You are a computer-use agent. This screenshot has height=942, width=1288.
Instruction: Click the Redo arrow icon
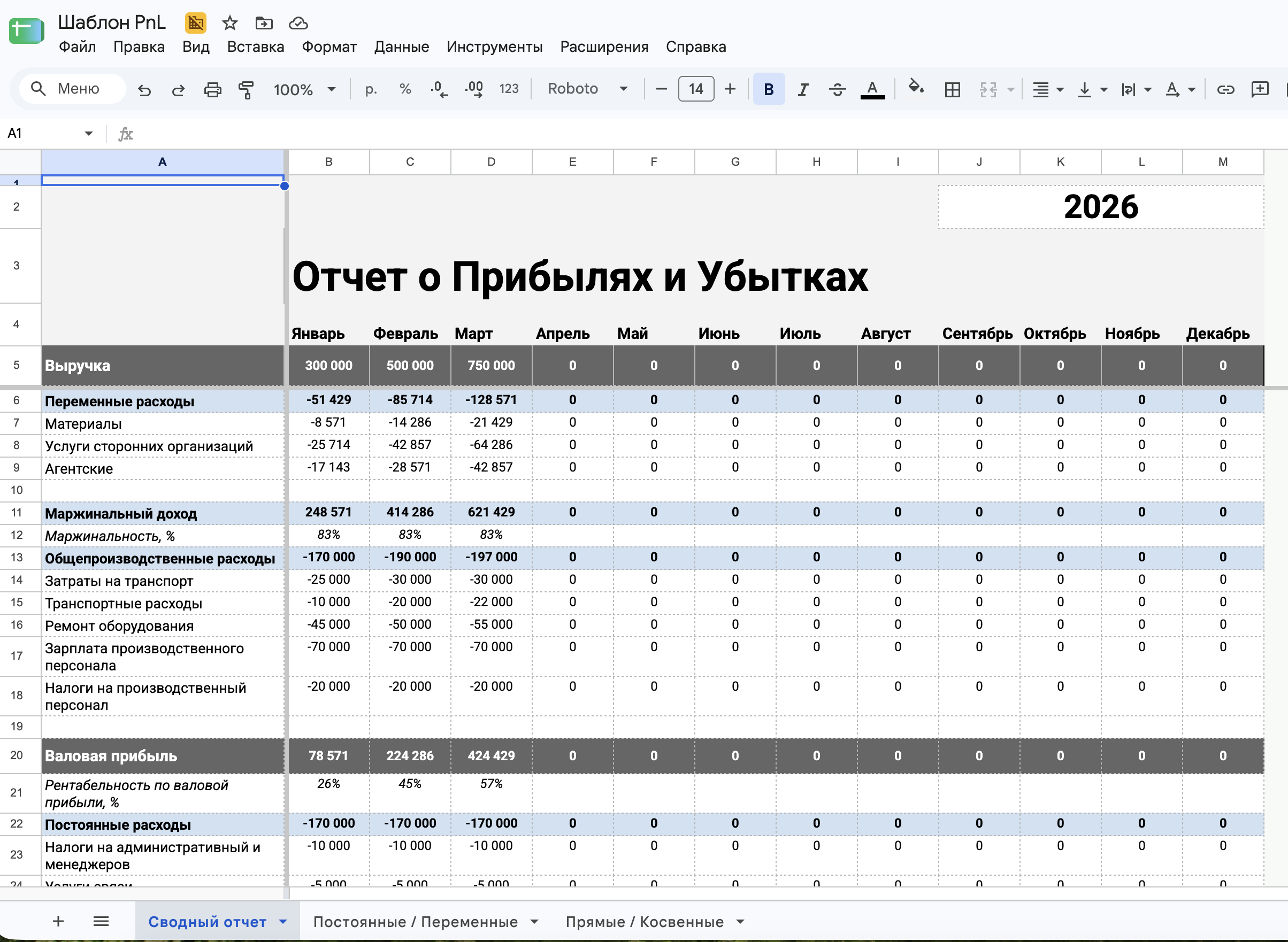pos(178,89)
